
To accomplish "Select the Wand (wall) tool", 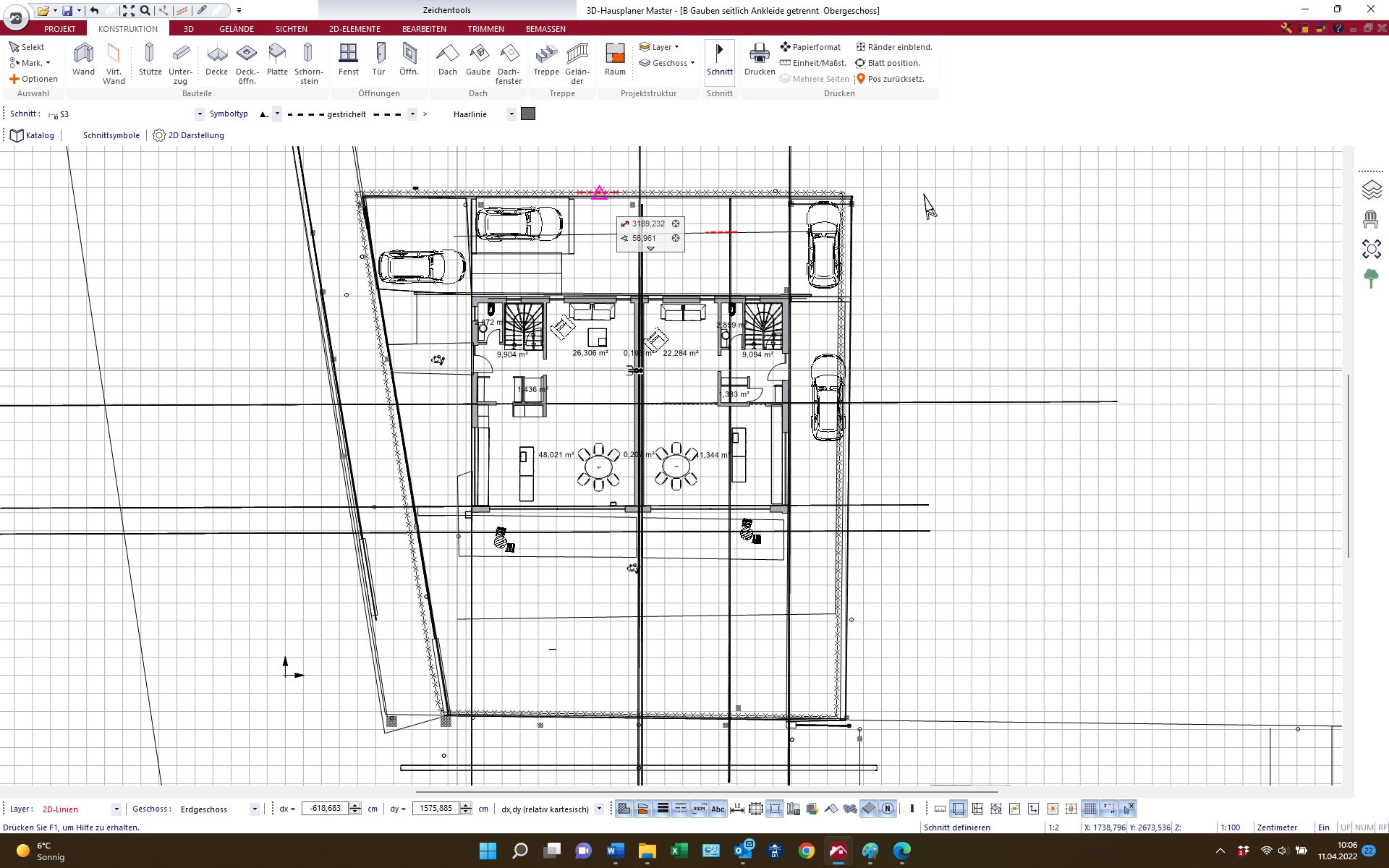I will pyautogui.click(x=84, y=59).
